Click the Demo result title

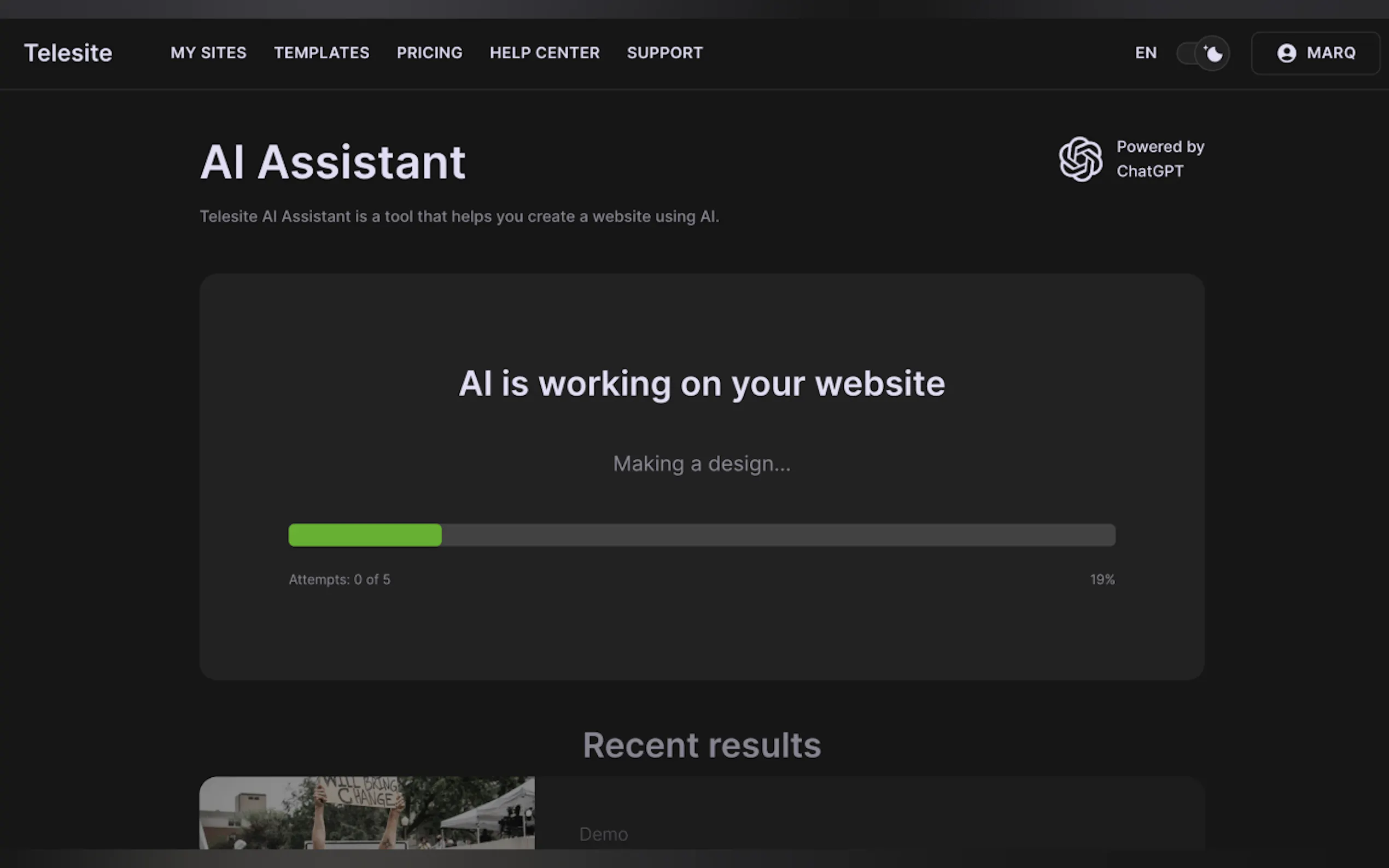[x=603, y=834]
